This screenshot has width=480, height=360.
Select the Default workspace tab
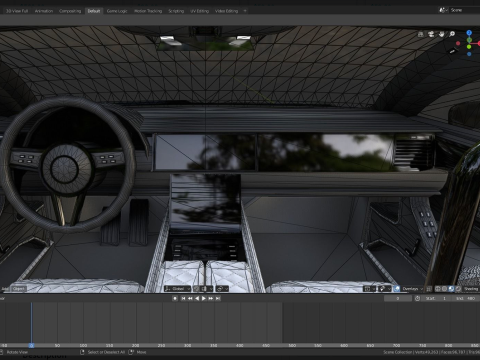click(94, 11)
